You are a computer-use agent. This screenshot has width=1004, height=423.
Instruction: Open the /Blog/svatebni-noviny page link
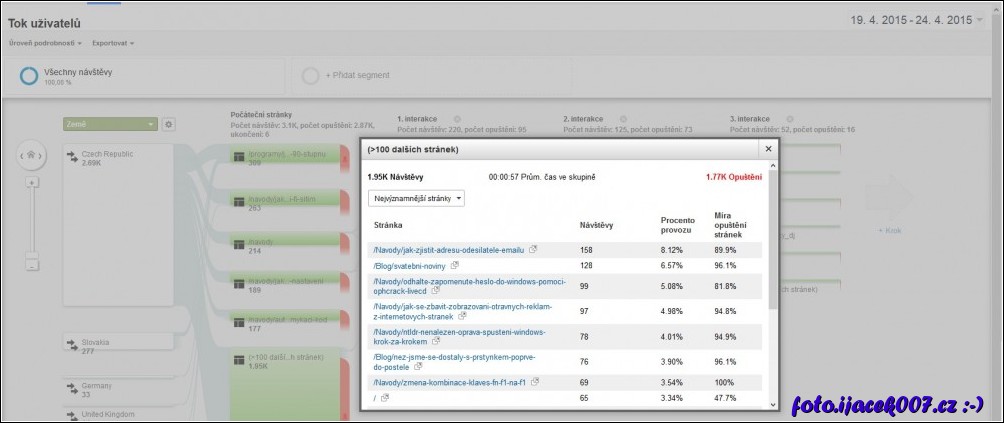point(409,265)
